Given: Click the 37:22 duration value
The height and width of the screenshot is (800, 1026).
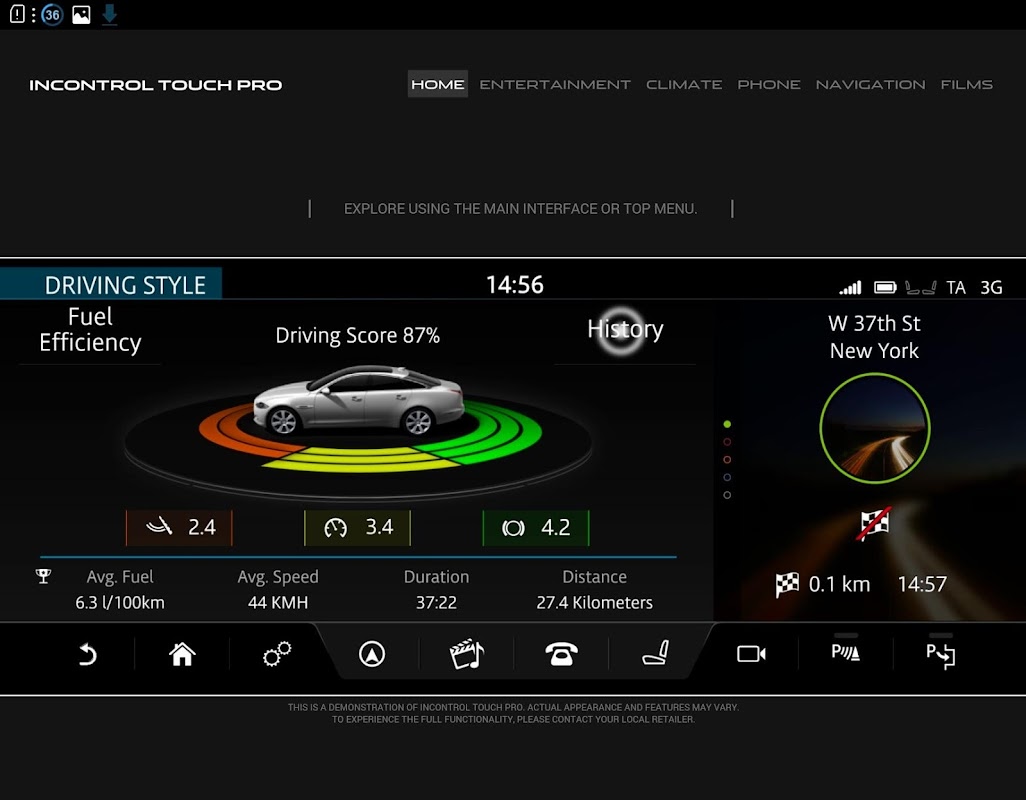Looking at the screenshot, I should 436,602.
